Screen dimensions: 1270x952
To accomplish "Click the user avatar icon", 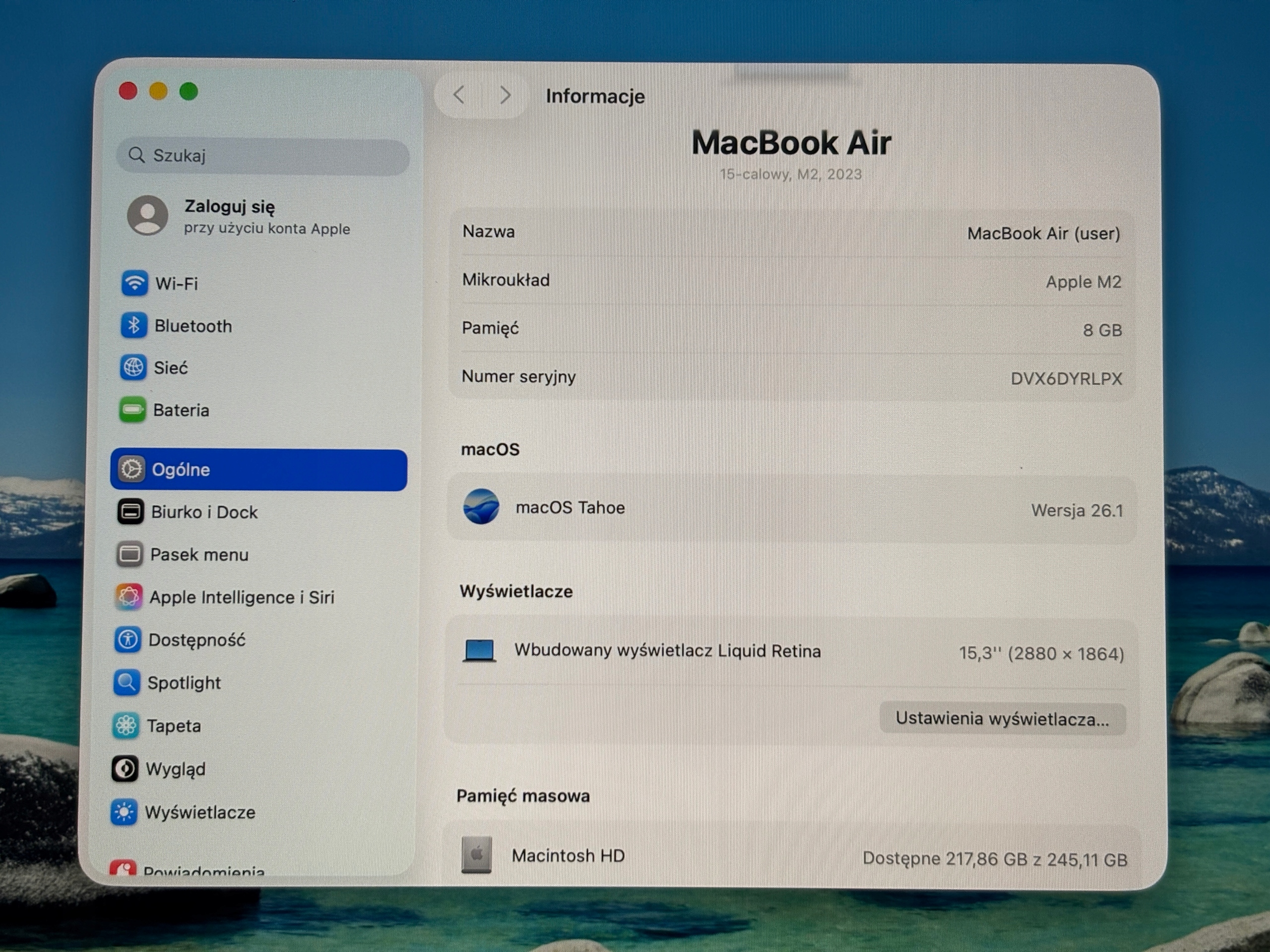I will 147,215.
